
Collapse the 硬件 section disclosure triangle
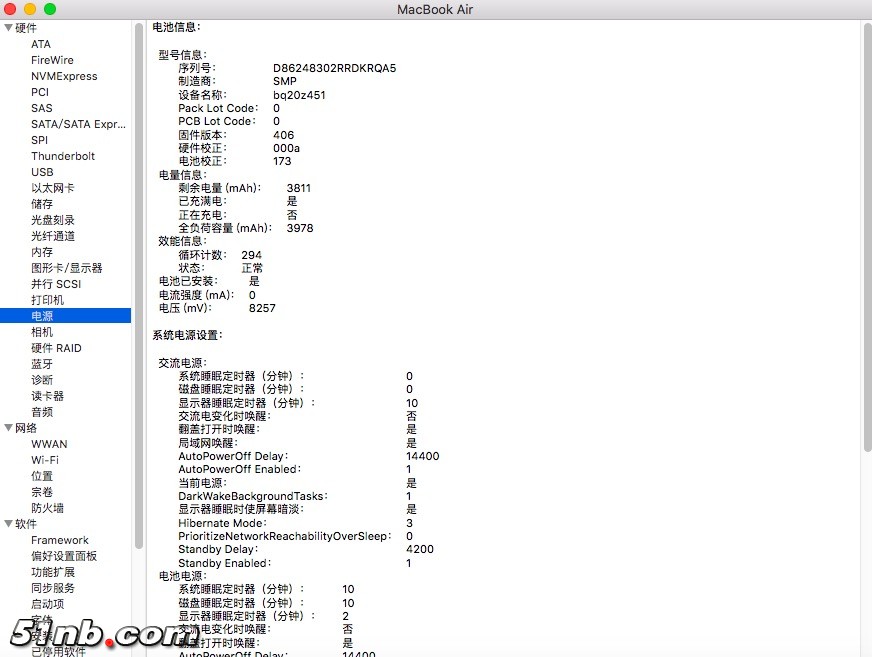coord(9,28)
